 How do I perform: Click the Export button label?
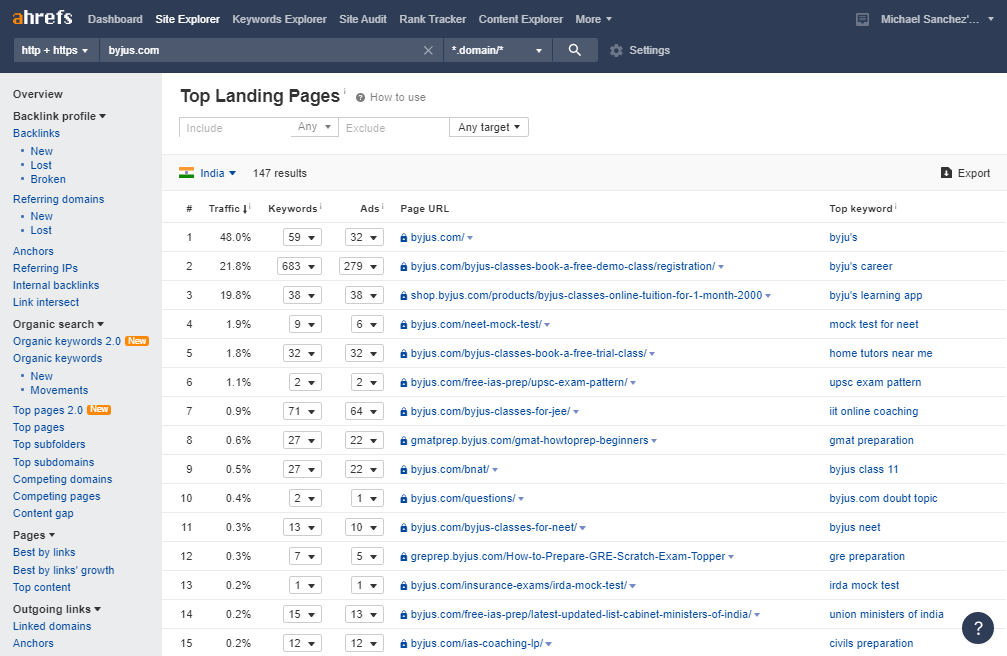pos(974,173)
